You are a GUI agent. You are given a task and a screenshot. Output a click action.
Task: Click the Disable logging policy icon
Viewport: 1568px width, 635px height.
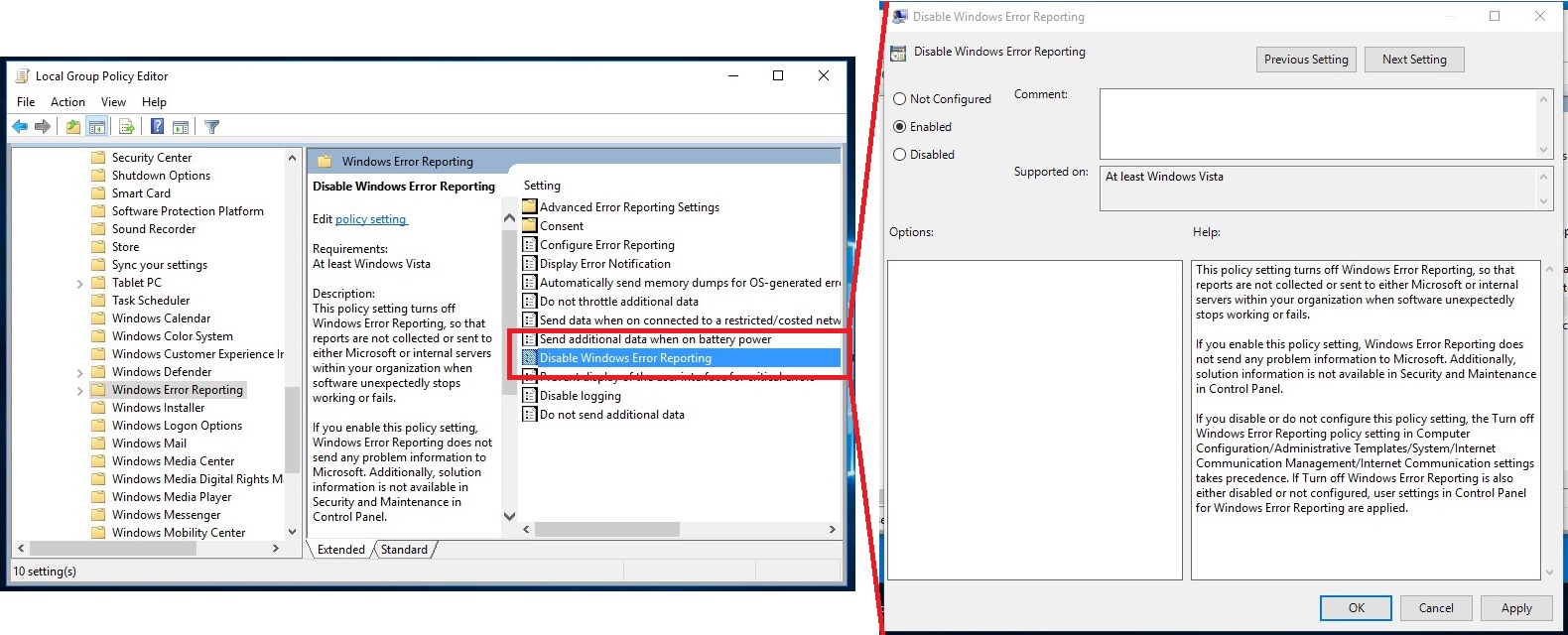click(x=530, y=396)
